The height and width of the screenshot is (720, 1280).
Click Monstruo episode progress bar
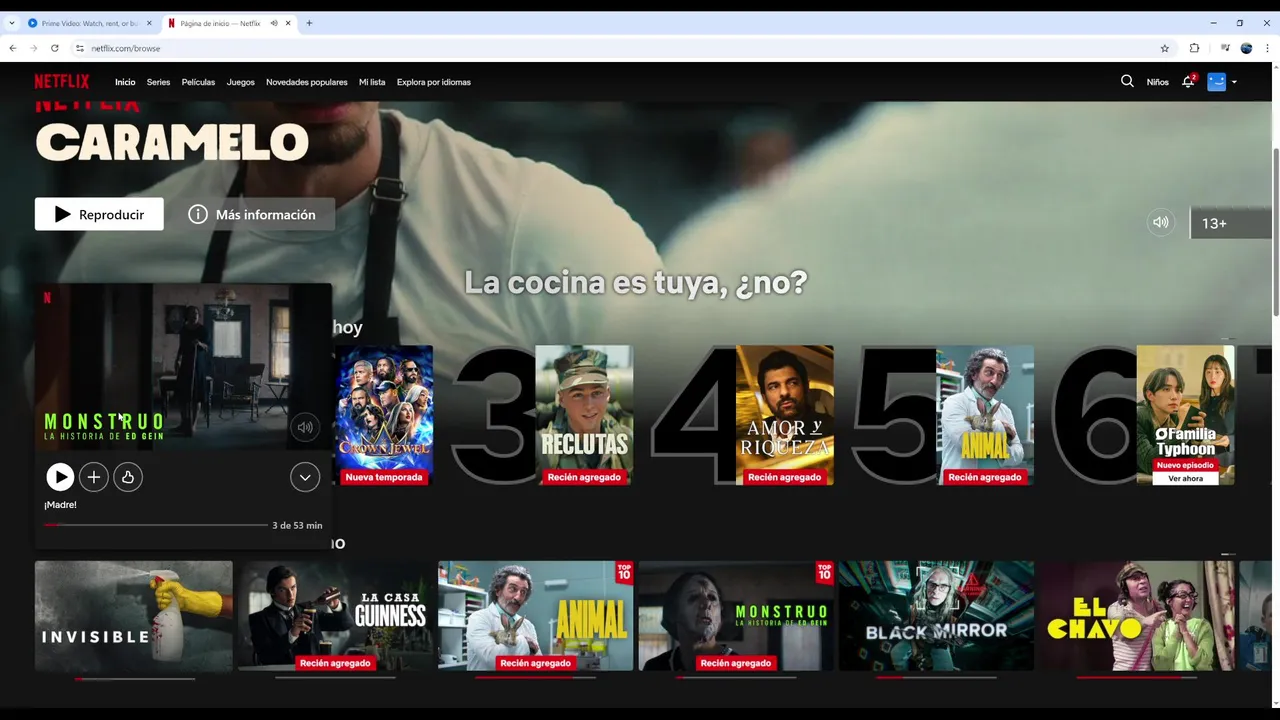pyautogui.click(x=156, y=525)
